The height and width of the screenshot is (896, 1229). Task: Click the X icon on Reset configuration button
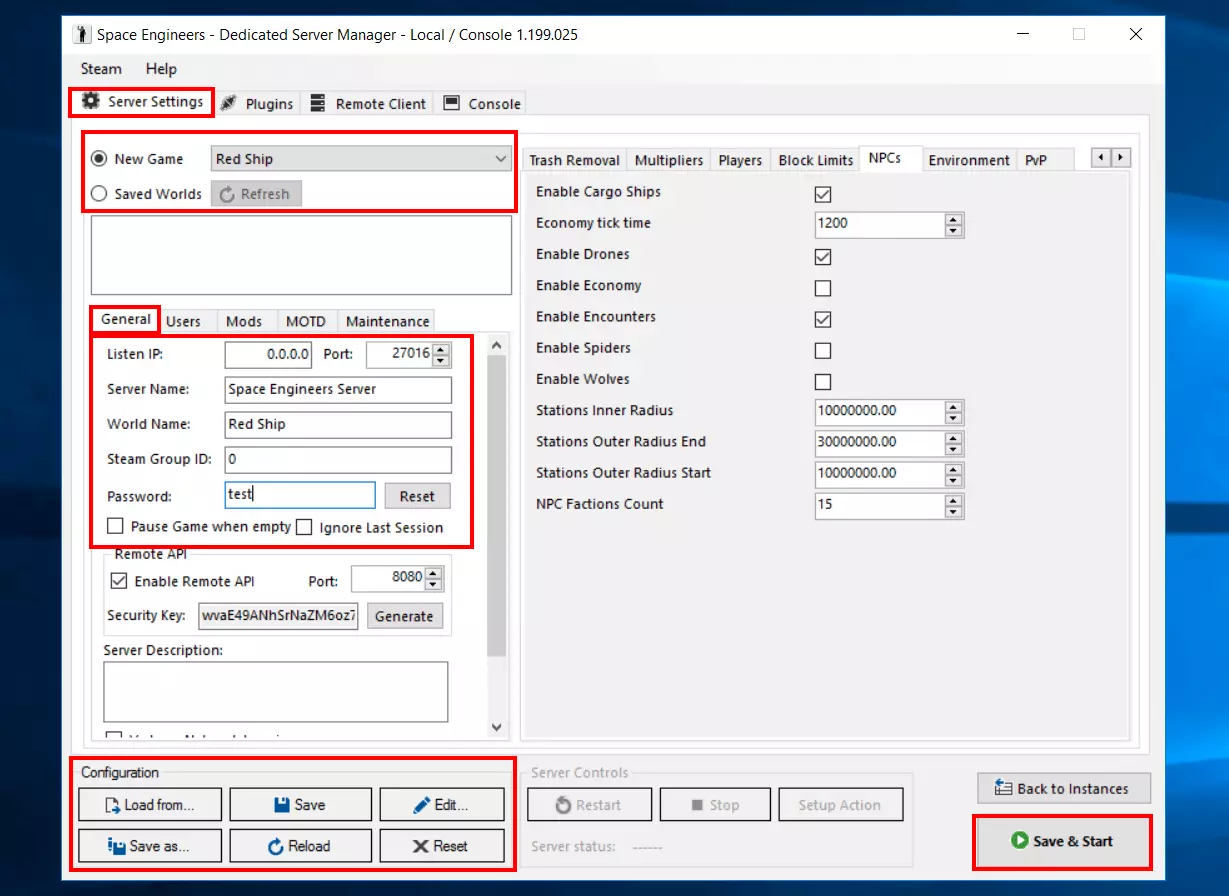[x=421, y=846]
